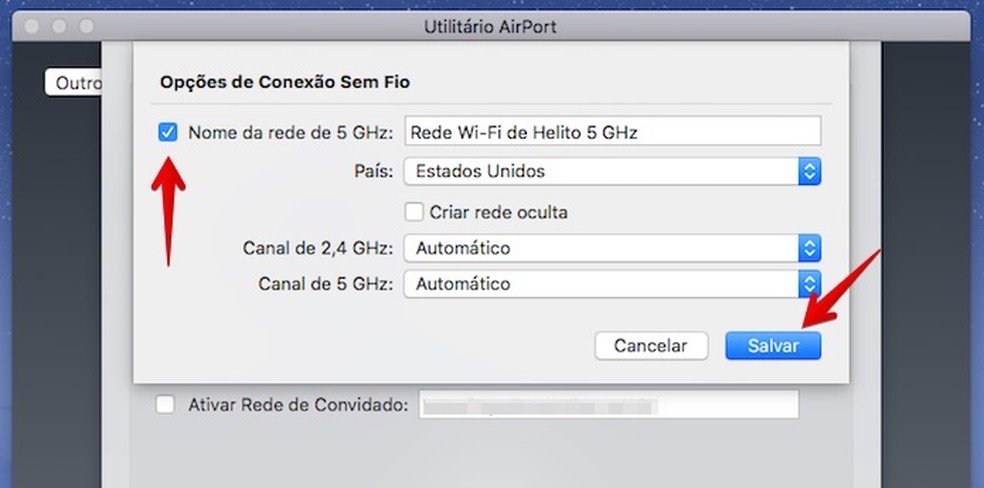The width and height of the screenshot is (984, 488).
Task: Save settings with the Salvar button
Action: (773, 346)
